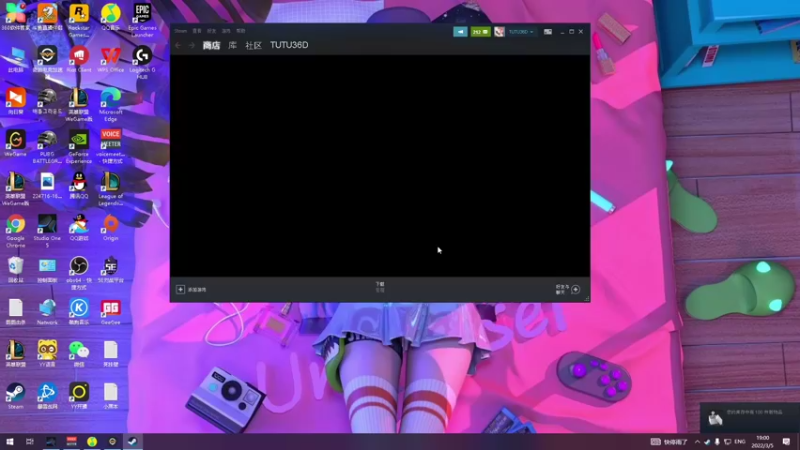Open QQ音乐 desktop icon
The image size is (800, 450).
point(111,17)
